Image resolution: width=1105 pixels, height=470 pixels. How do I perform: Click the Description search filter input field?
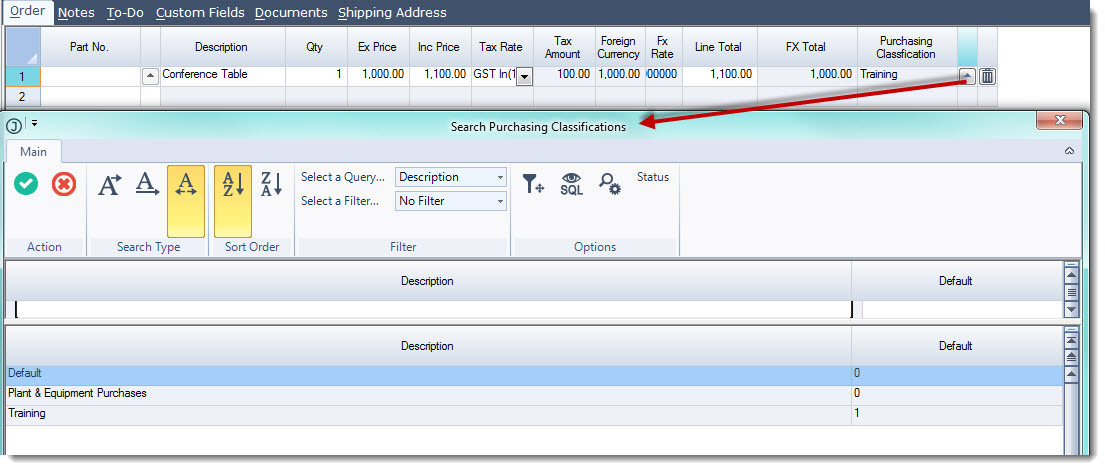click(433, 309)
